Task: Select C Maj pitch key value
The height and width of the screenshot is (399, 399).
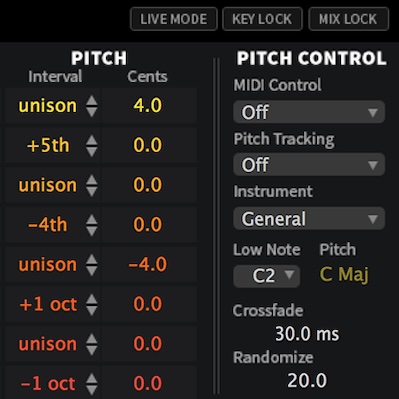Action: [x=344, y=275]
